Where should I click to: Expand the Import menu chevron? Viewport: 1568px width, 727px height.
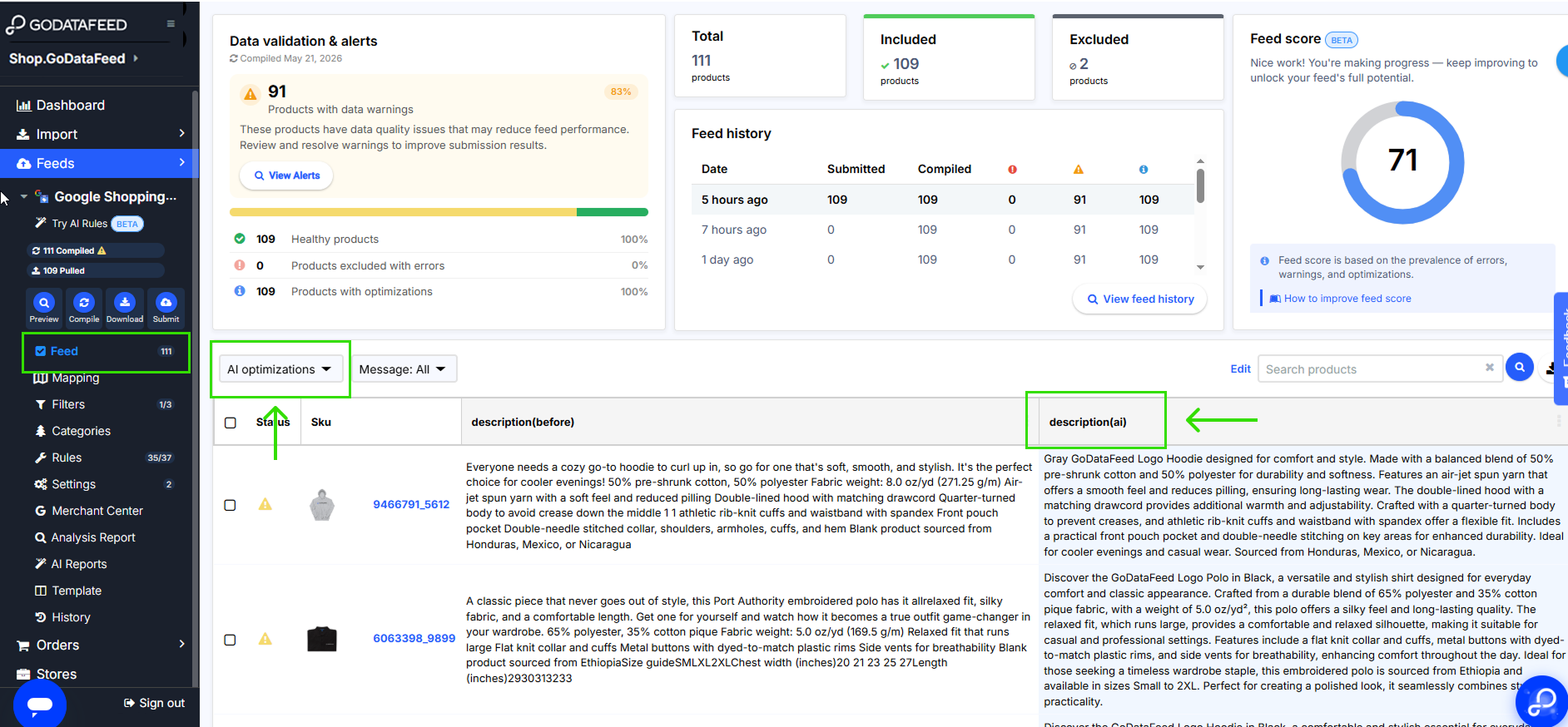tap(182, 133)
